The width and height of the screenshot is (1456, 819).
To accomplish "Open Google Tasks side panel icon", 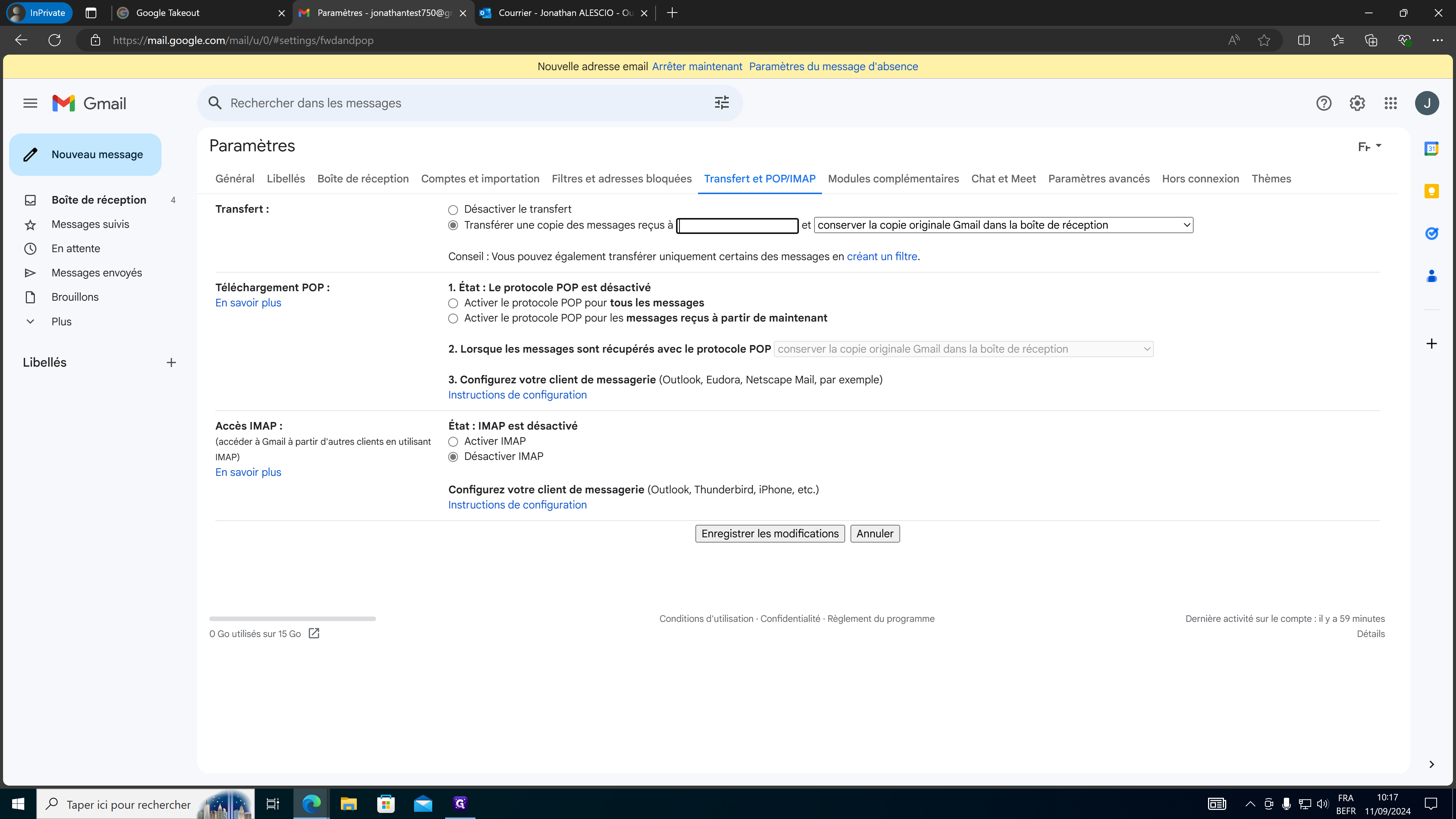I will [x=1431, y=234].
